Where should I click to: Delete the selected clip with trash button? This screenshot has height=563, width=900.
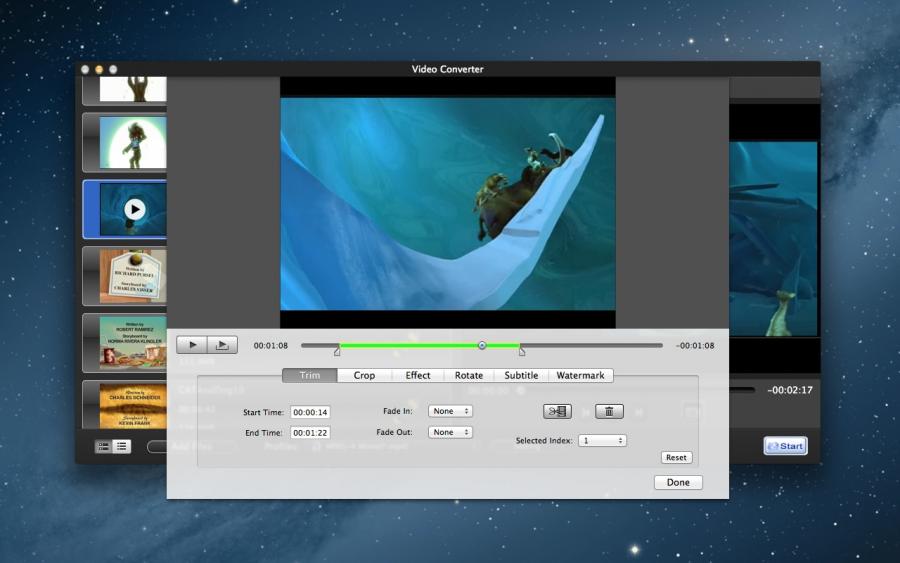click(x=609, y=411)
